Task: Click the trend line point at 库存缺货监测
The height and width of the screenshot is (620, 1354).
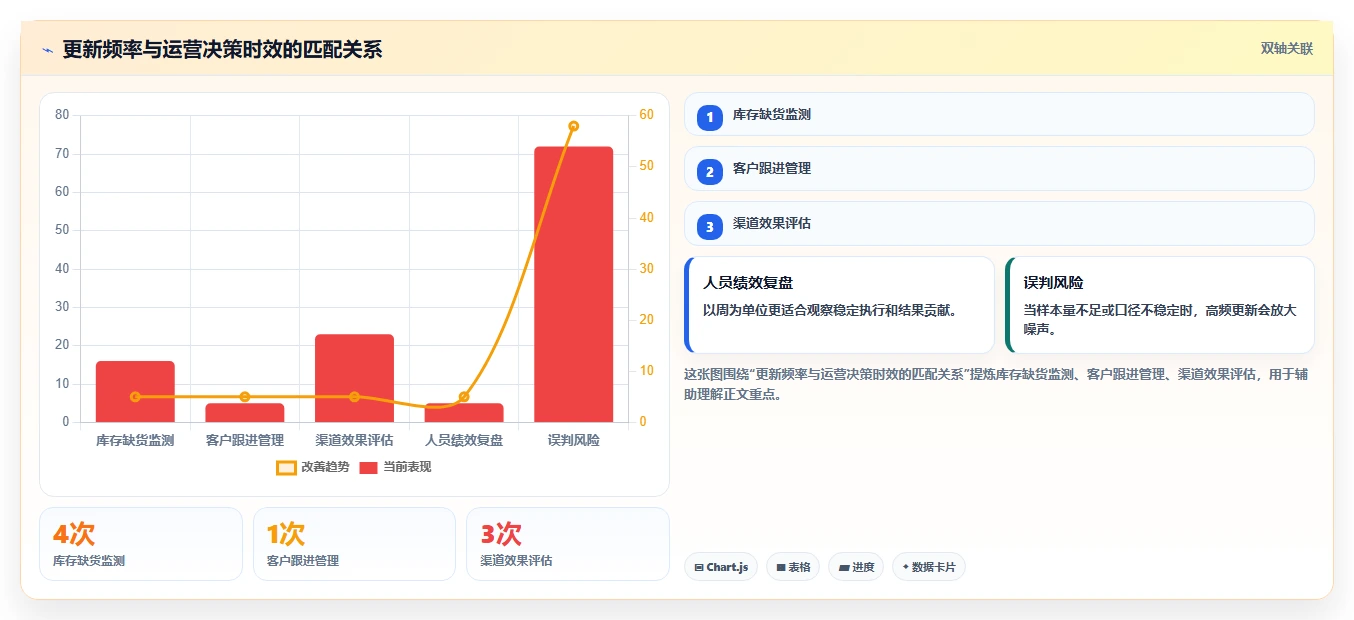Action: point(136,397)
